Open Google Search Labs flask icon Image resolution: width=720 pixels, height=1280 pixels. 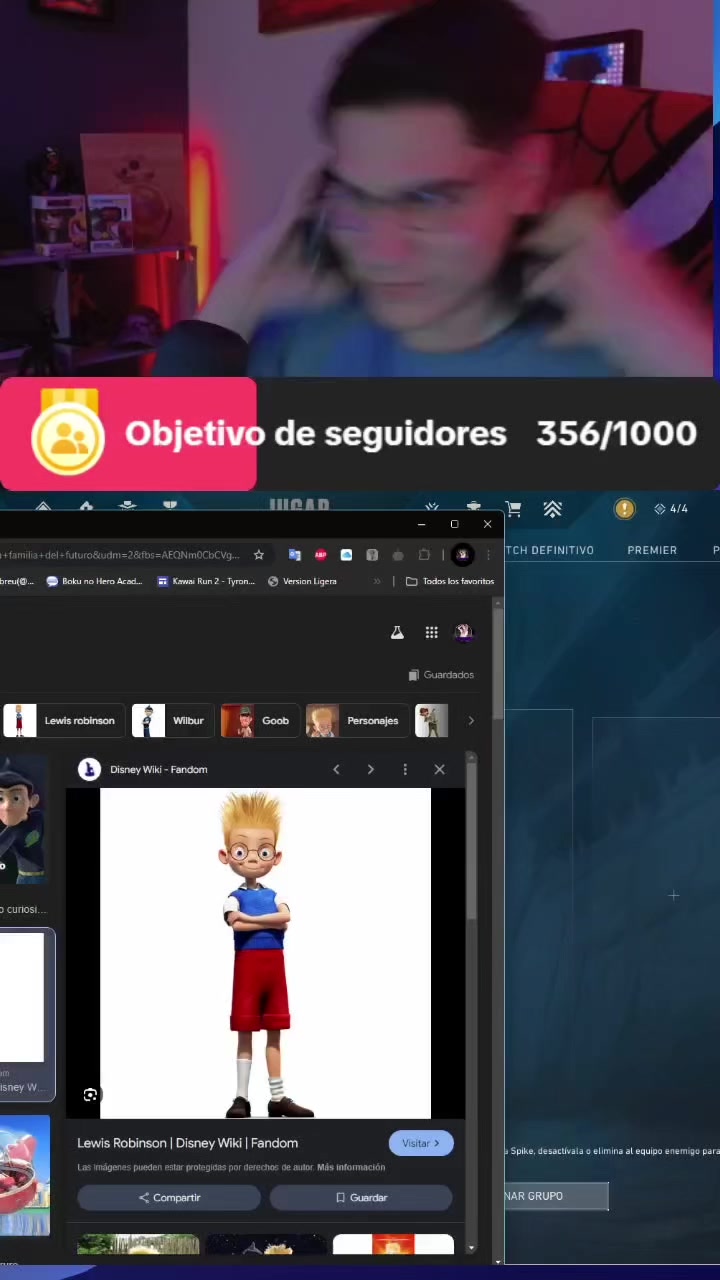tap(397, 633)
